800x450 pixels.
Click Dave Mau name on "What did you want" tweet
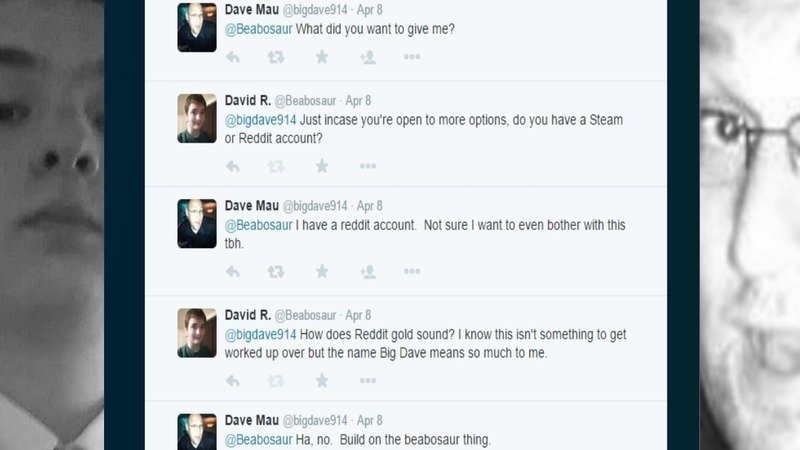point(251,9)
